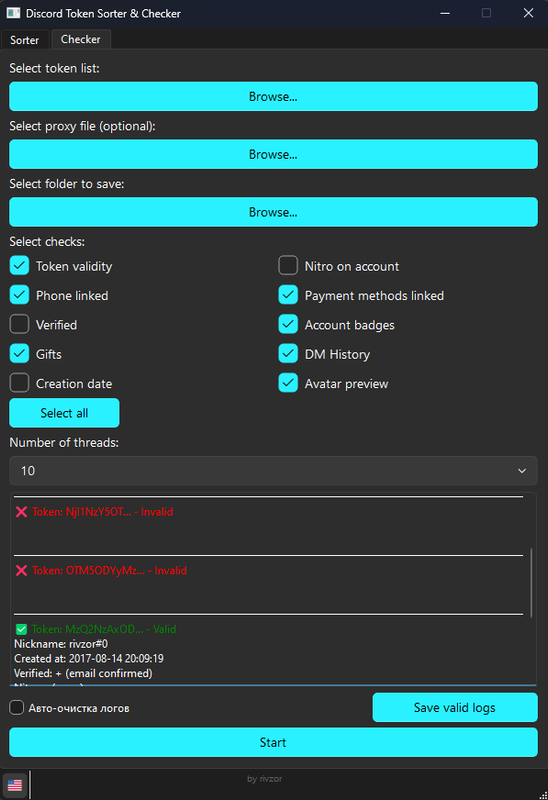Check the Nitro on account option

pyautogui.click(x=288, y=266)
